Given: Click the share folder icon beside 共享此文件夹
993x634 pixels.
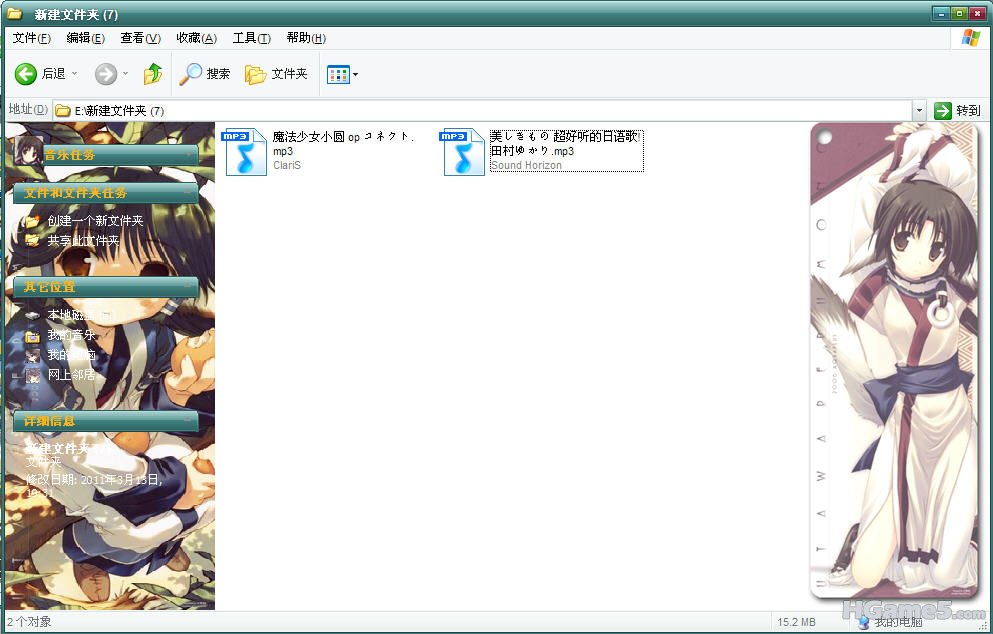Looking at the screenshot, I should click(x=32, y=241).
